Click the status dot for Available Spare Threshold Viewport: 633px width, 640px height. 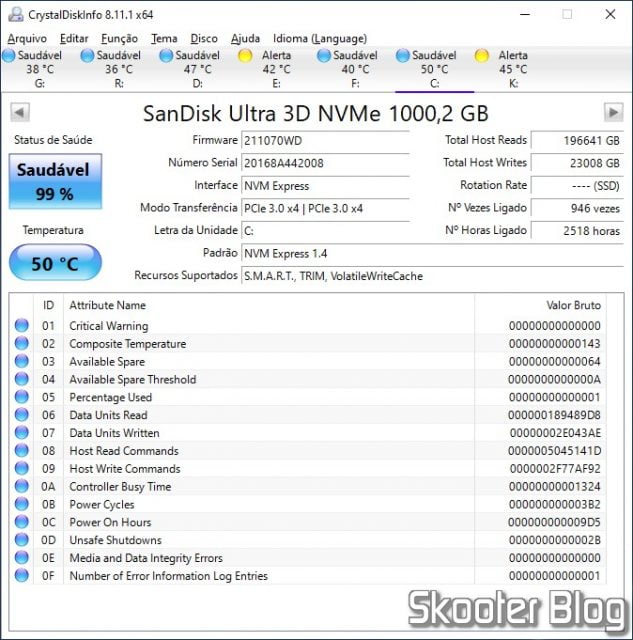click(x=22, y=379)
